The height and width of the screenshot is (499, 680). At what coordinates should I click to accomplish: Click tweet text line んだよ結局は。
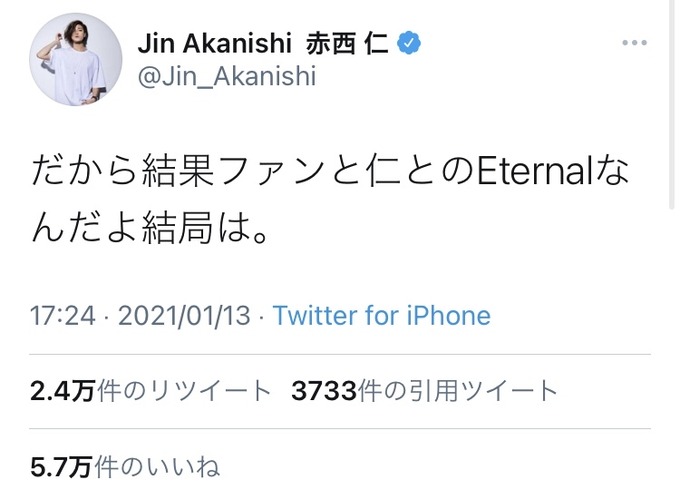(151, 228)
